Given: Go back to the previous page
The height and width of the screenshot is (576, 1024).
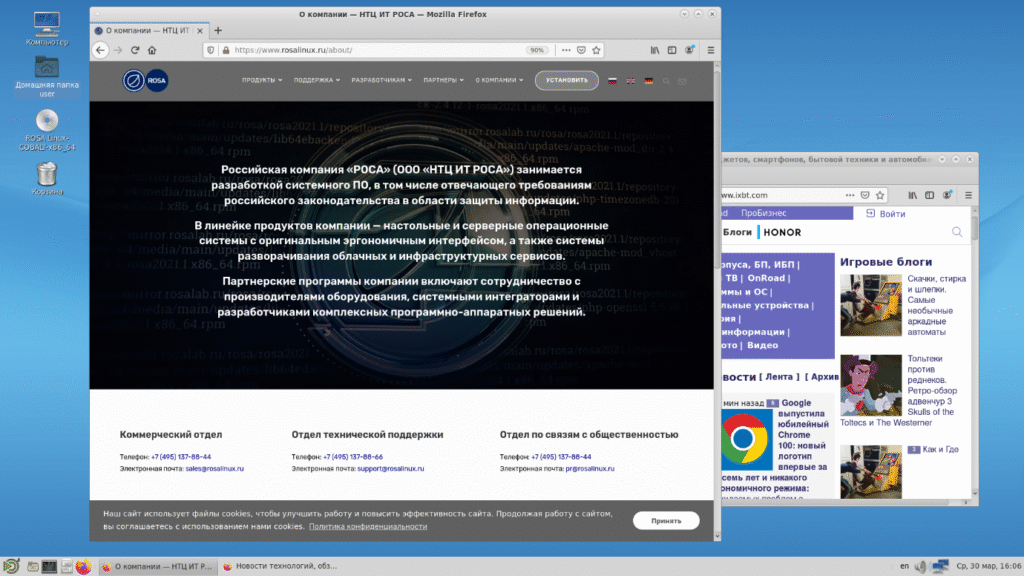Looking at the screenshot, I should 101,50.
